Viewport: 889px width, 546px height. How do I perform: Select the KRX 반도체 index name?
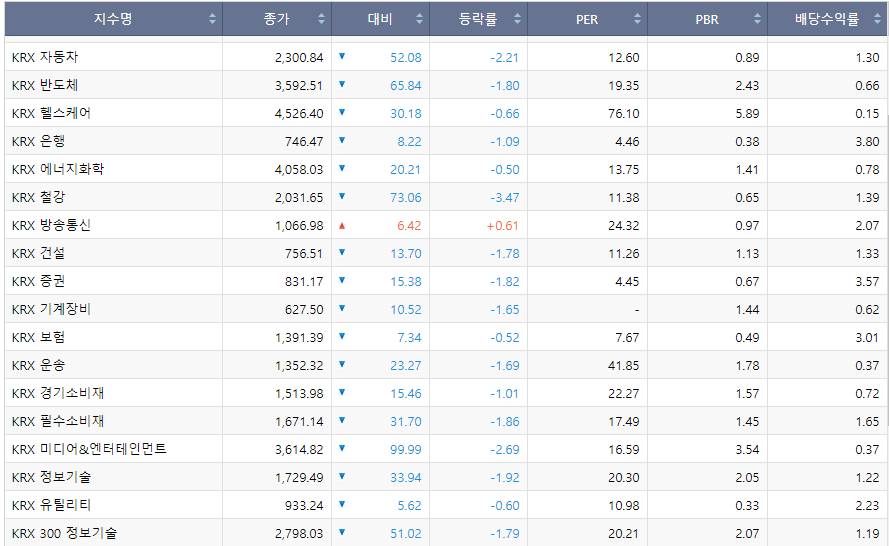click(x=45, y=85)
